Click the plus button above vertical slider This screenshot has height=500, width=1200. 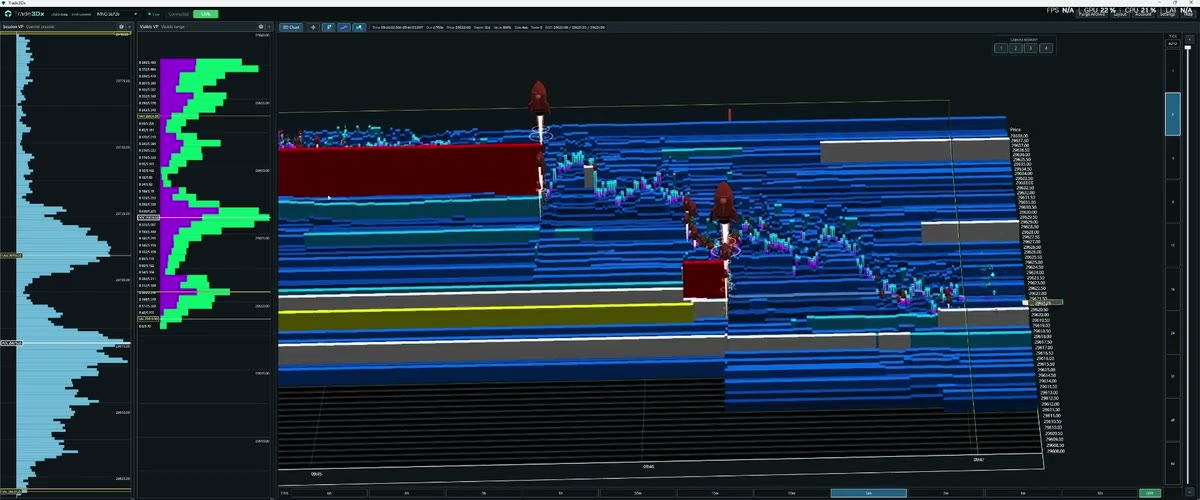(1189, 40)
